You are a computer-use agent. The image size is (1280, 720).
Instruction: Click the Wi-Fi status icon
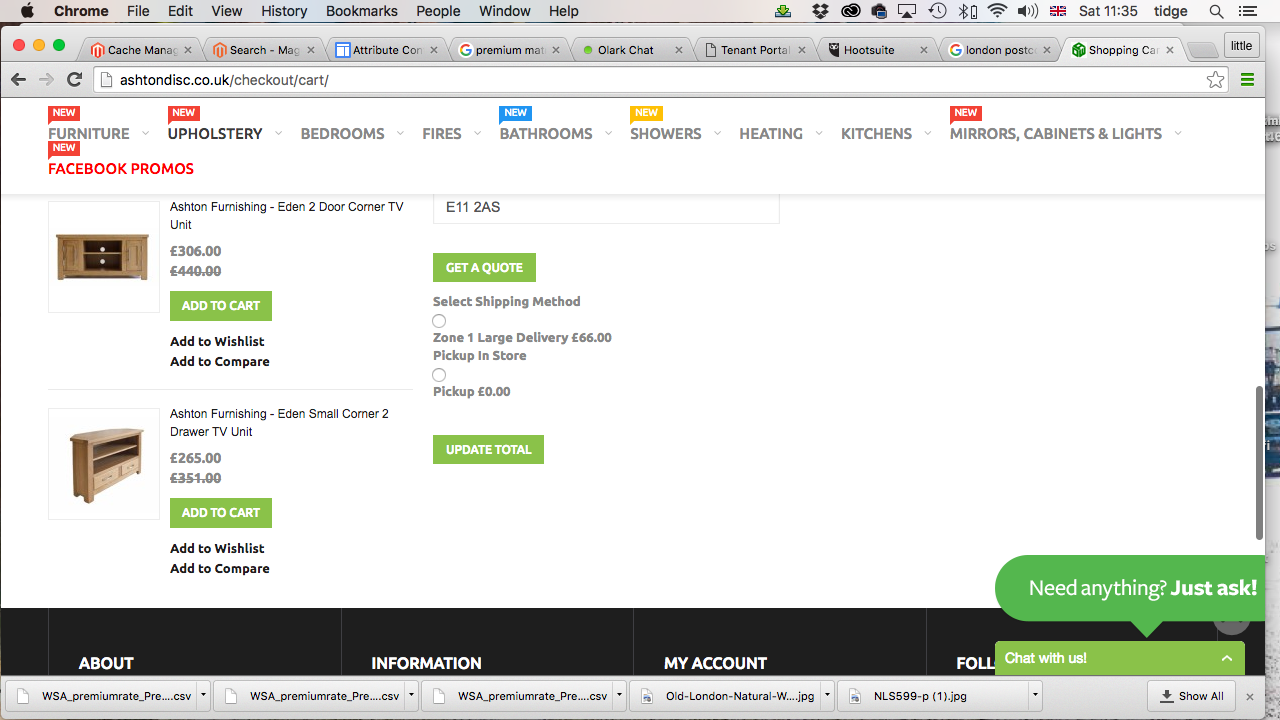tap(996, 11)
